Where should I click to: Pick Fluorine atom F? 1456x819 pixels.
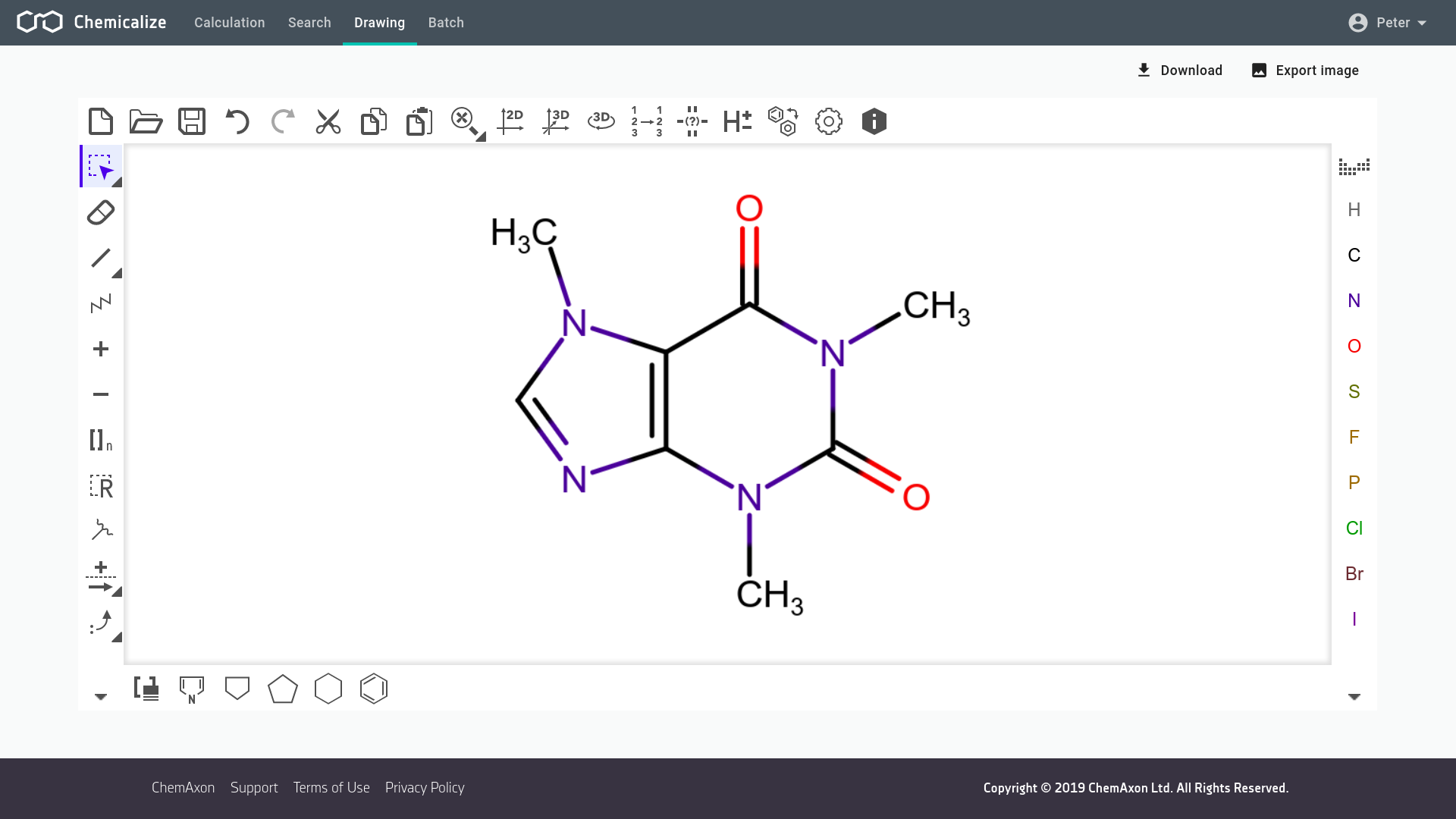[x=1354, y=437]
